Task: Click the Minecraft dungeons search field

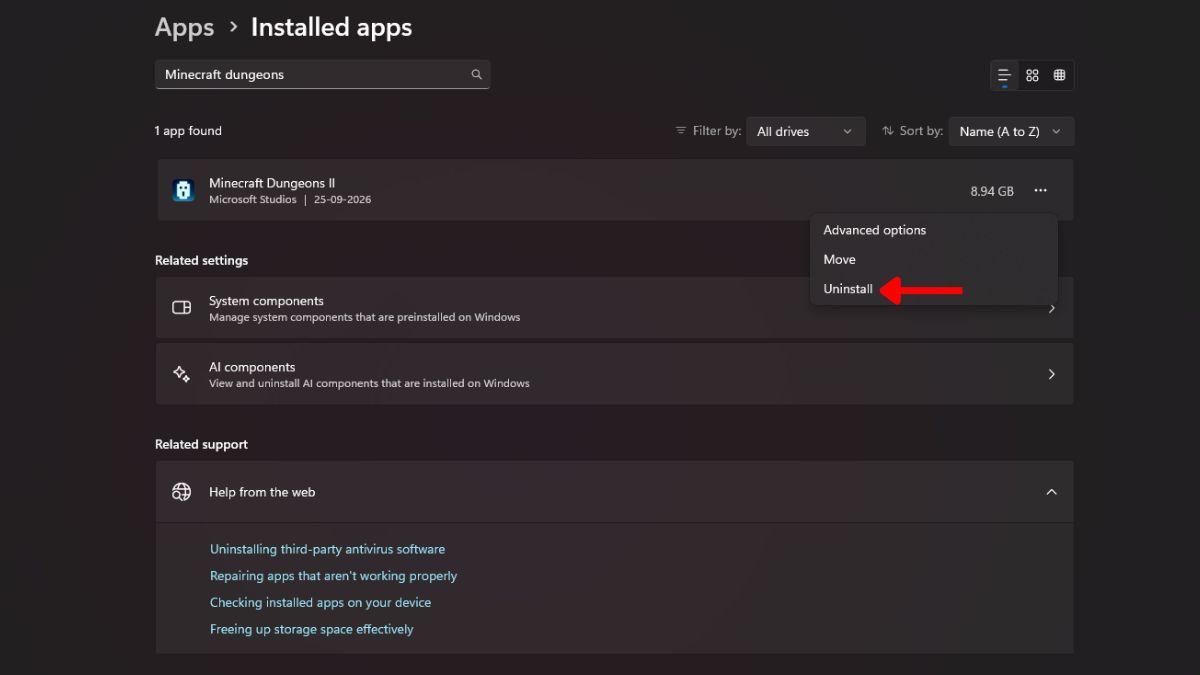Action: (x=322, y=74)
